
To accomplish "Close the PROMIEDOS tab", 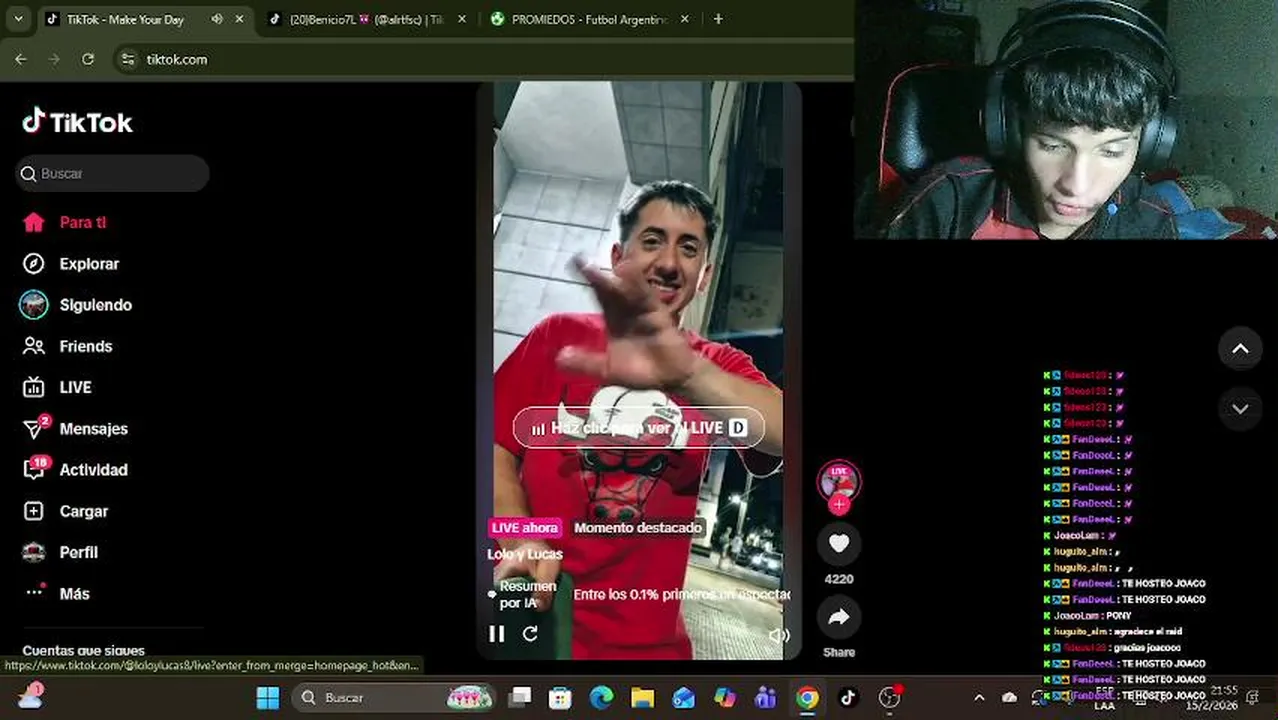I will click(683, 19).
